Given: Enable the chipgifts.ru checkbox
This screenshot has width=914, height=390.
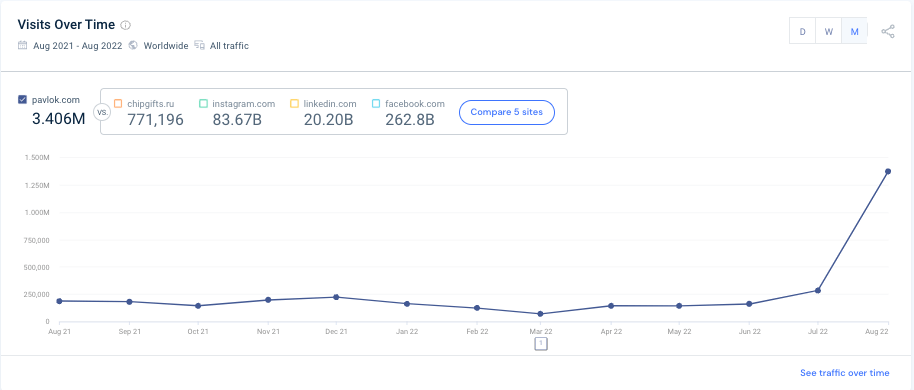Looking at the screenshot, I should 118,104.
